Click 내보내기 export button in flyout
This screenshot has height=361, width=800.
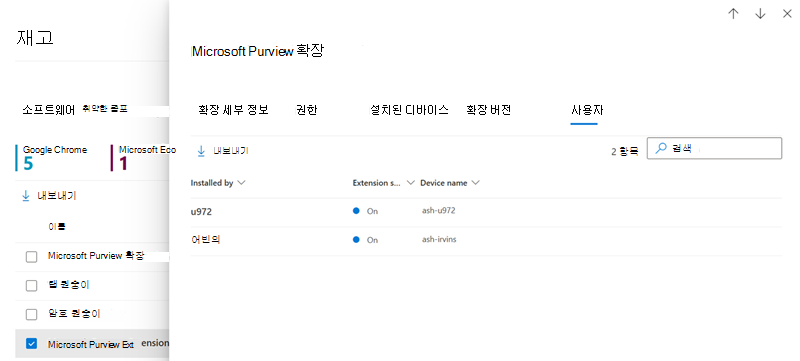[x=223, y=150]
